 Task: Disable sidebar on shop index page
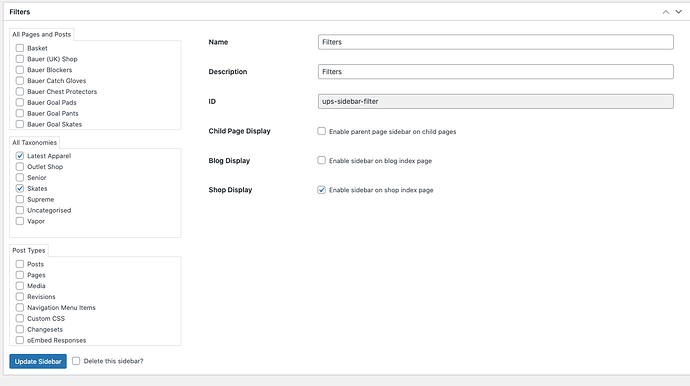pyautogui.click(x=322, y=190)
